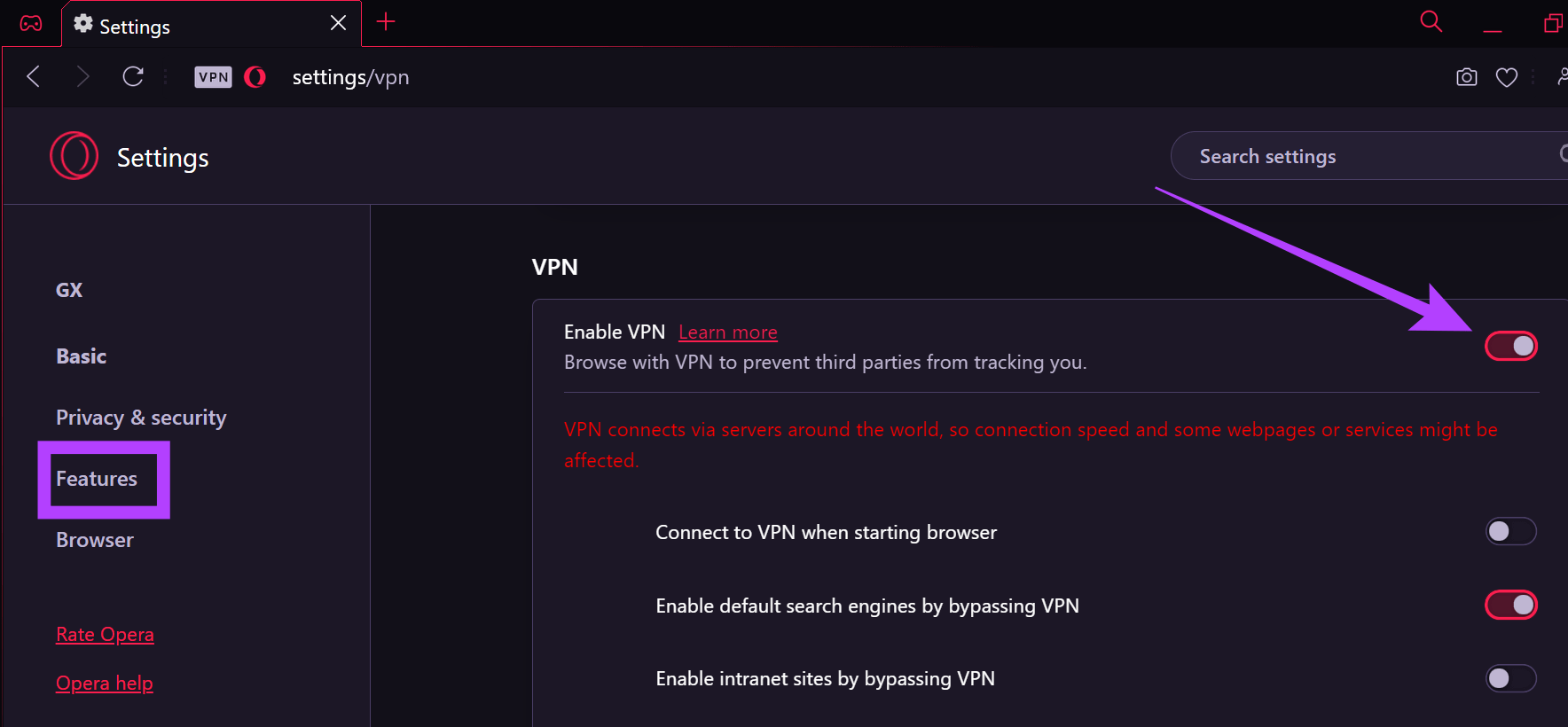Image resolution: width=1568 pixels, height=727 pixels.
Task: Click the Opera help link
Action: pos(105,684)
